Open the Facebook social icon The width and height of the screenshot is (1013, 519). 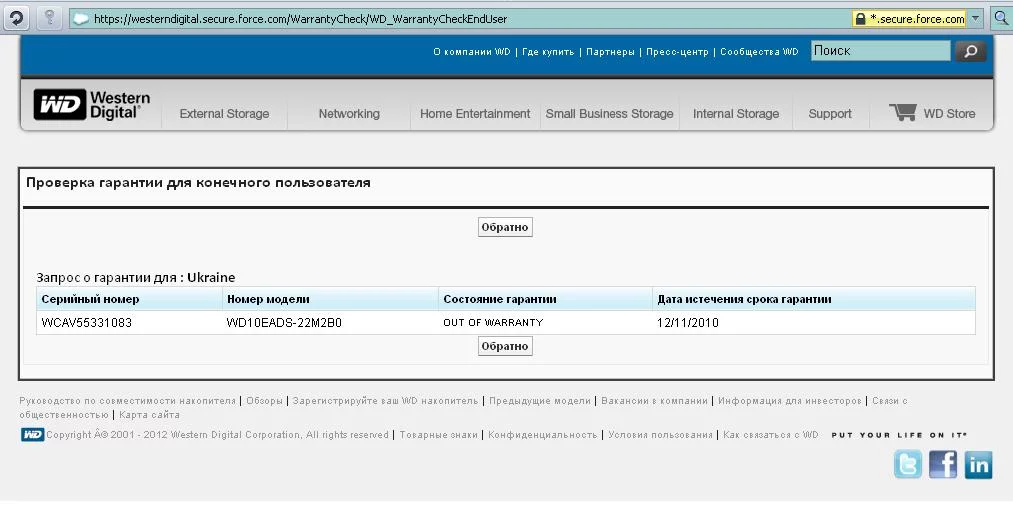[x=943, y=464]
